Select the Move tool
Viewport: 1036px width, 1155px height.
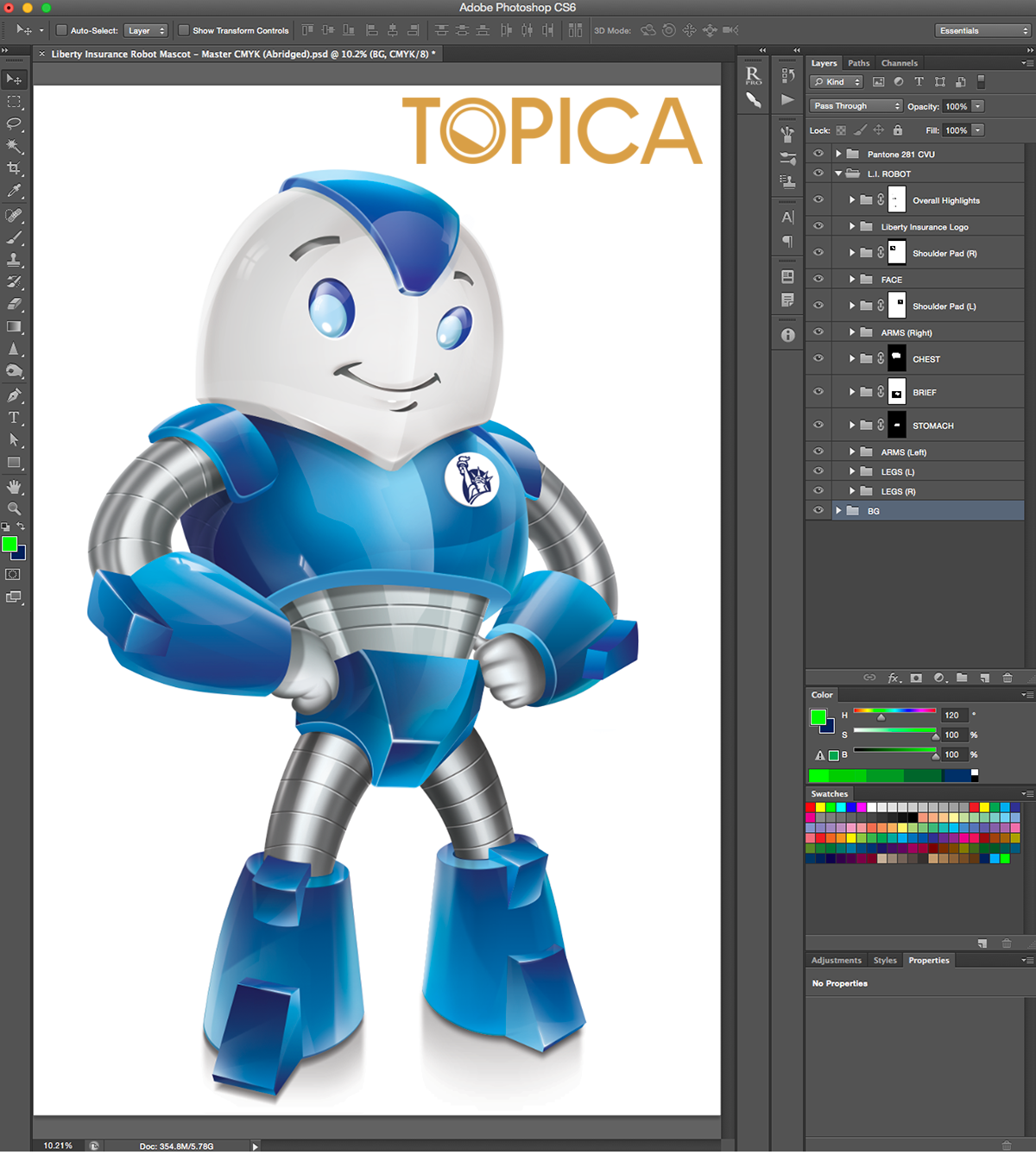13,79
